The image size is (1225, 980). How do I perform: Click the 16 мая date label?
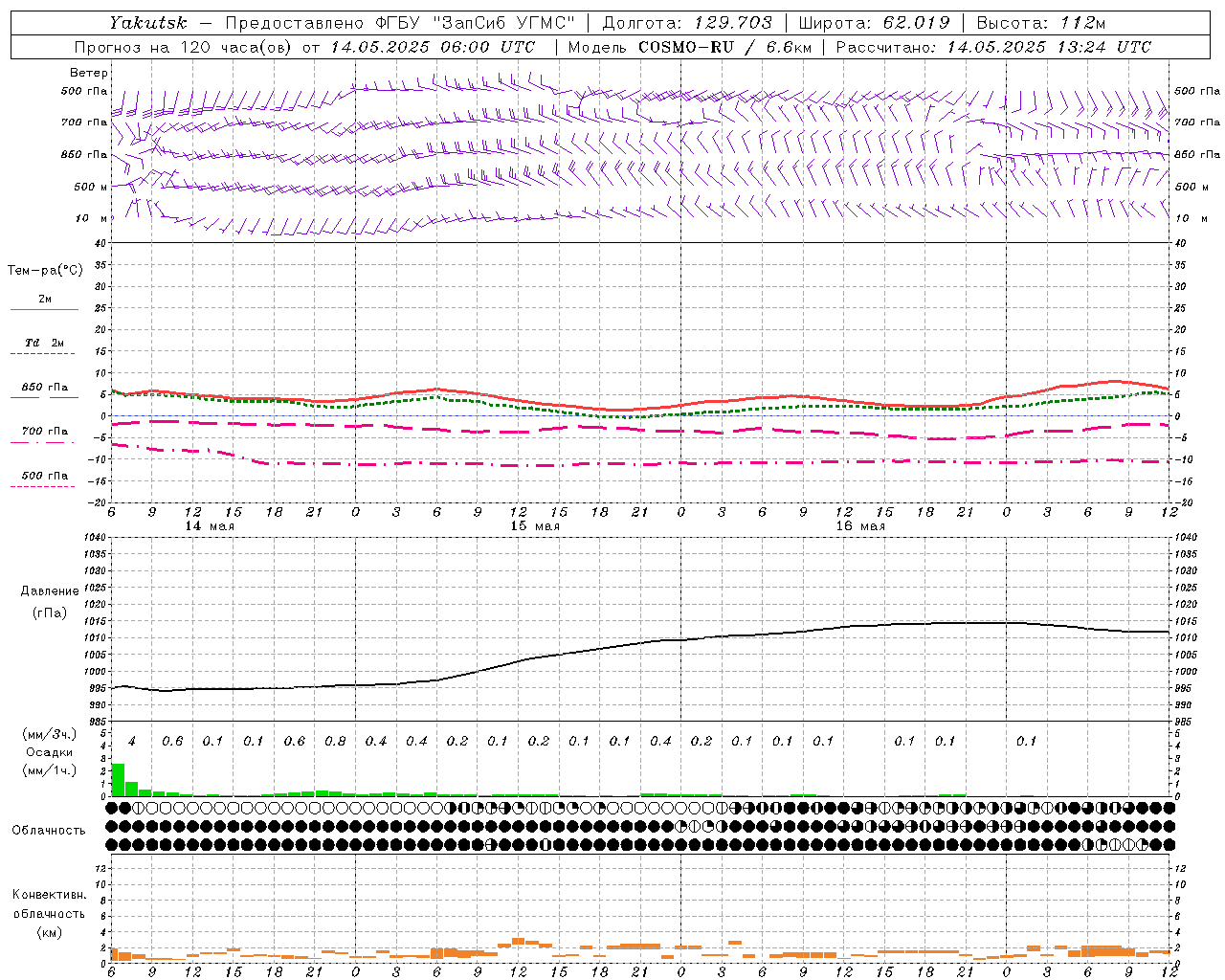[x=860, y=526]
